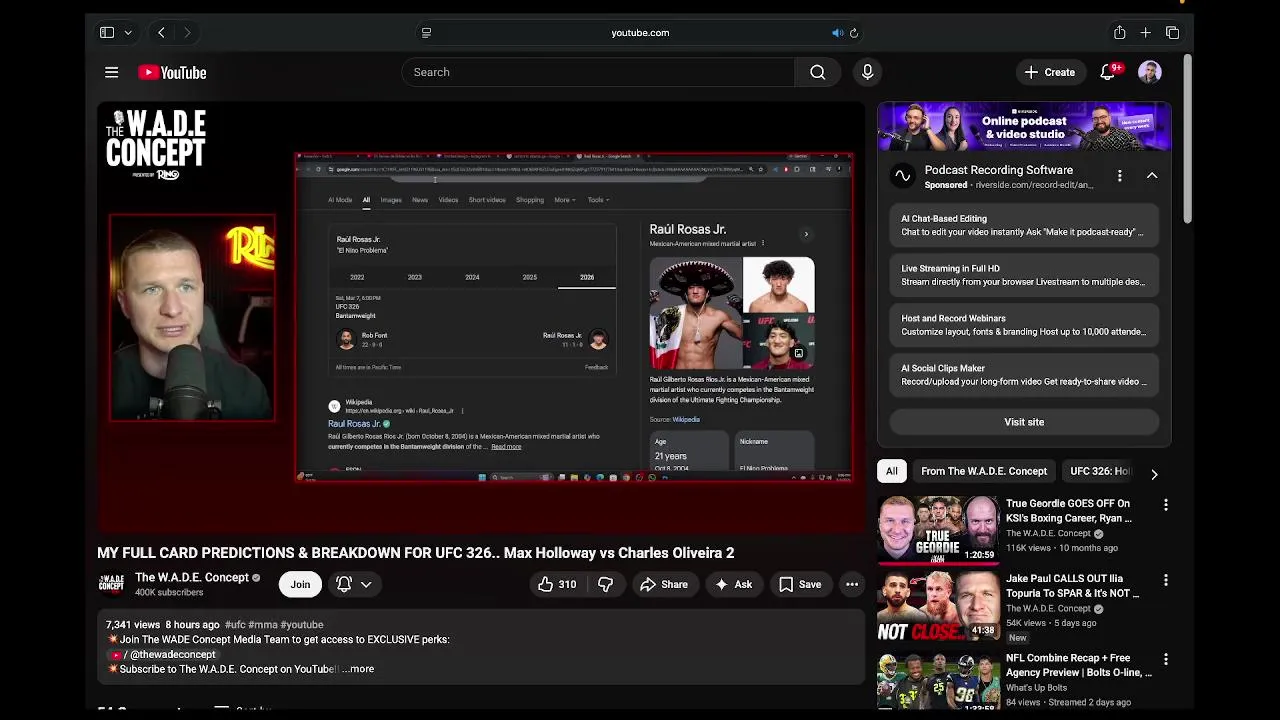Open the notifications bell
Viewport: 1280px width, 720px height.
(1108, 72)
